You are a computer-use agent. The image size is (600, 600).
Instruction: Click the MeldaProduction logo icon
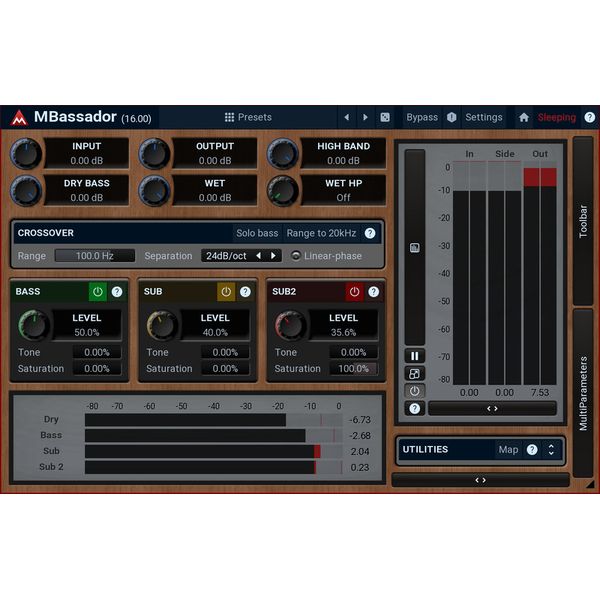19,117
